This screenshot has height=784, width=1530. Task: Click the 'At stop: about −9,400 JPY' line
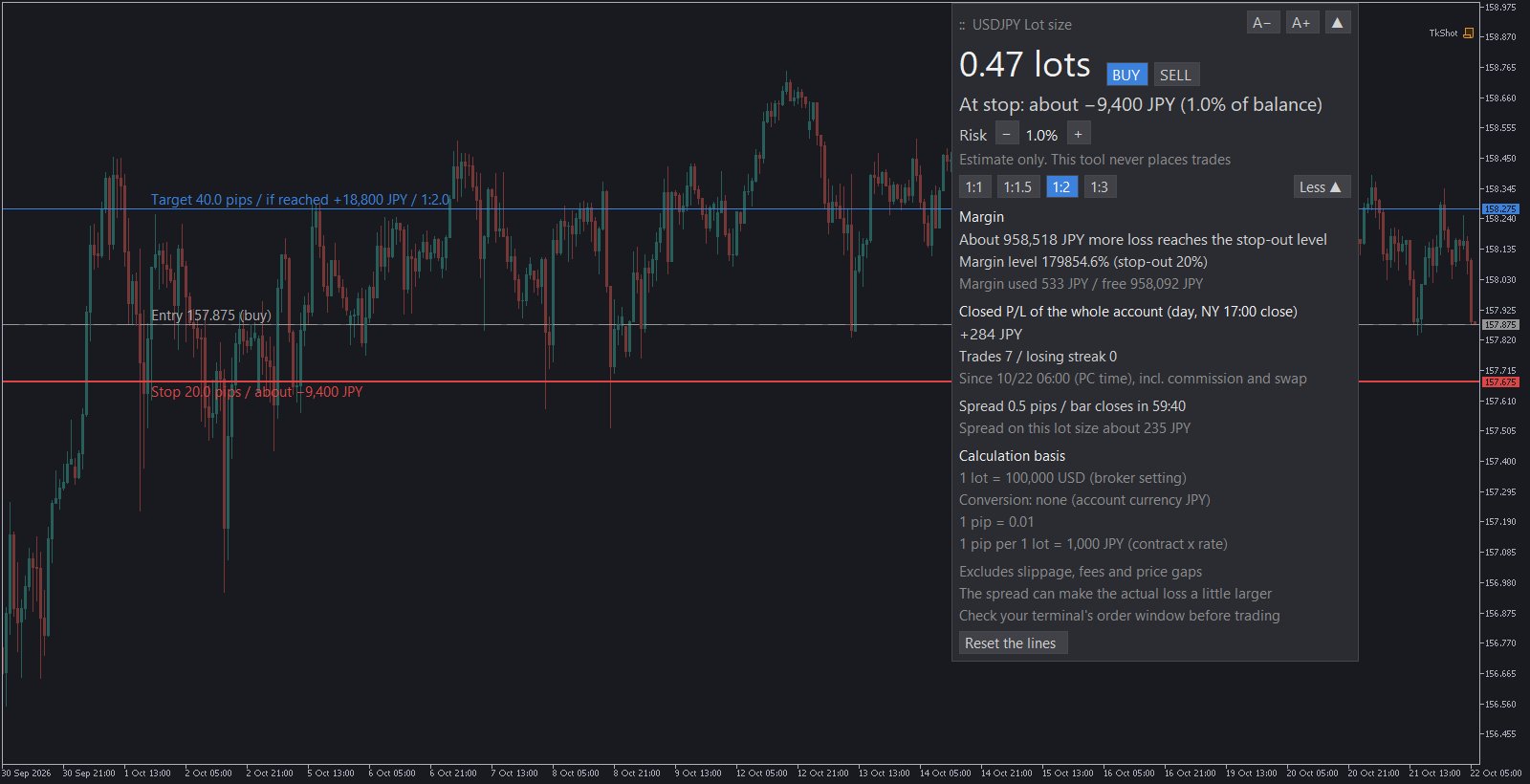pos(1141,105)
